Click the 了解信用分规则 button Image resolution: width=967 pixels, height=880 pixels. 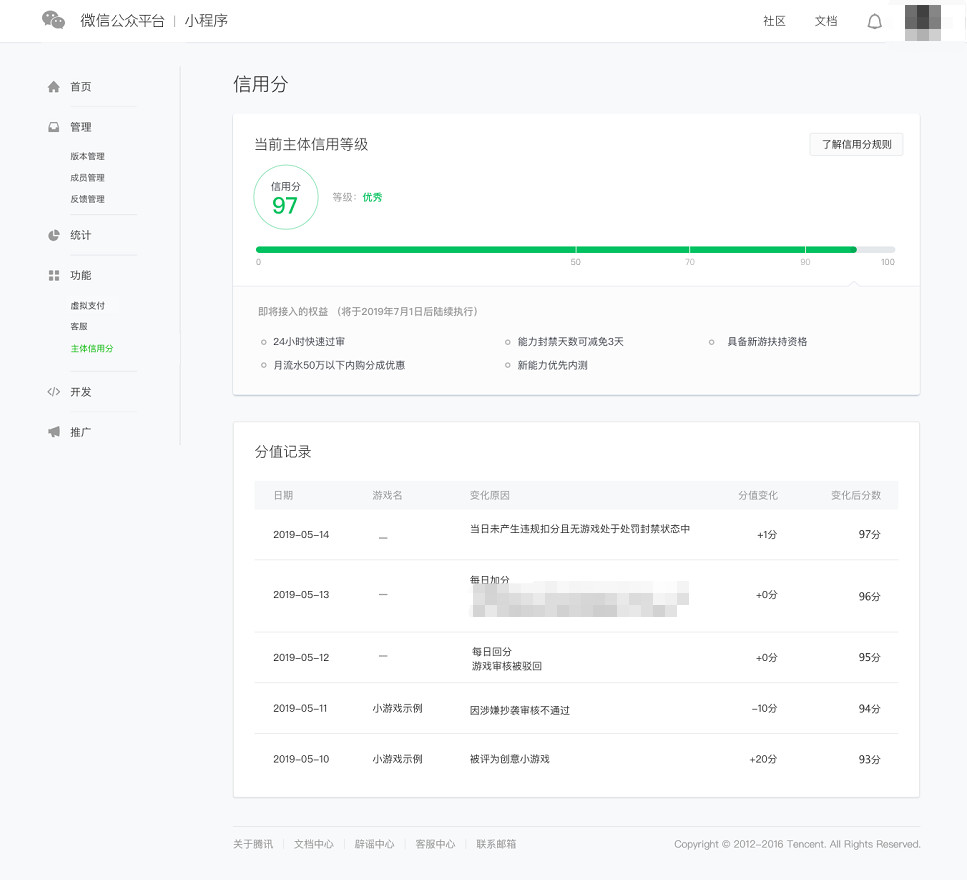[x=856, y=144]
